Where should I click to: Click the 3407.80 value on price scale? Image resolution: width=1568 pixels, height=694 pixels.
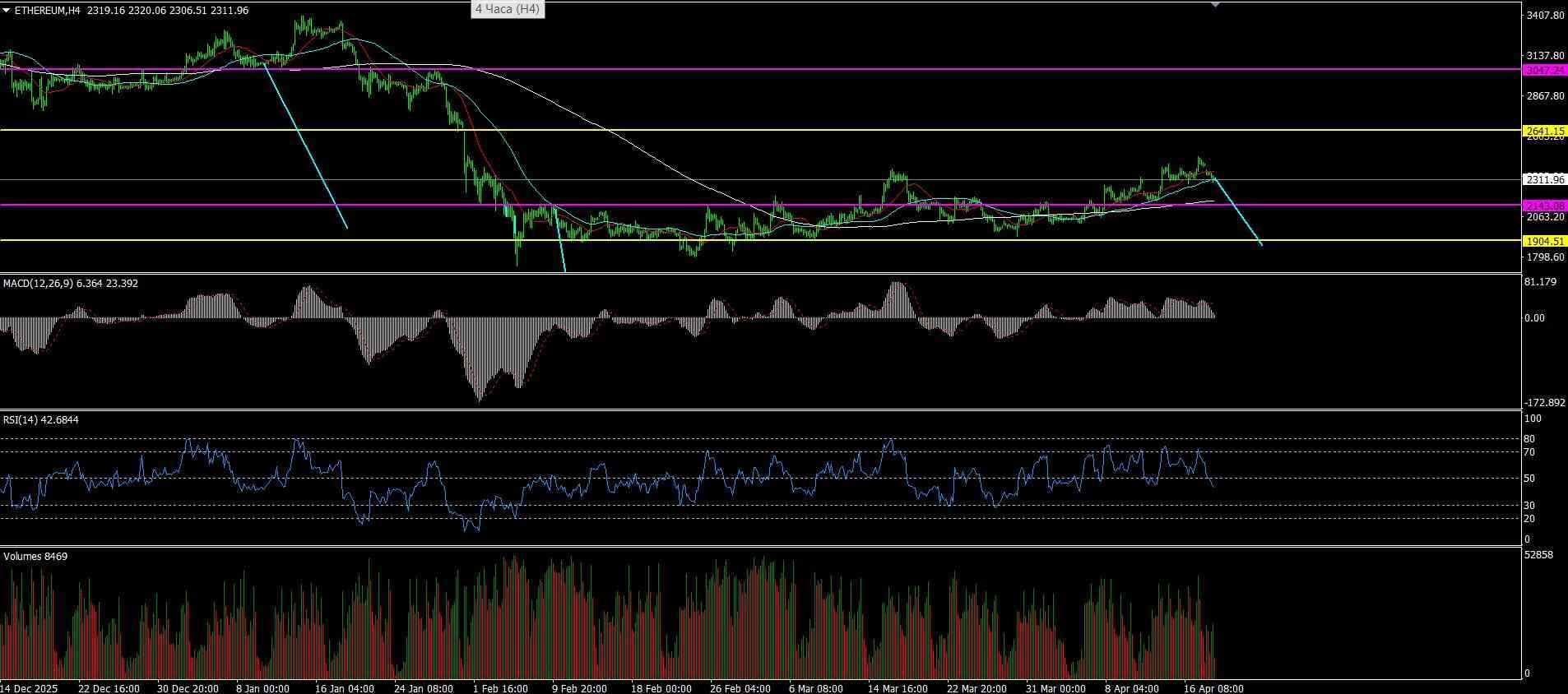click(1544, 16)
